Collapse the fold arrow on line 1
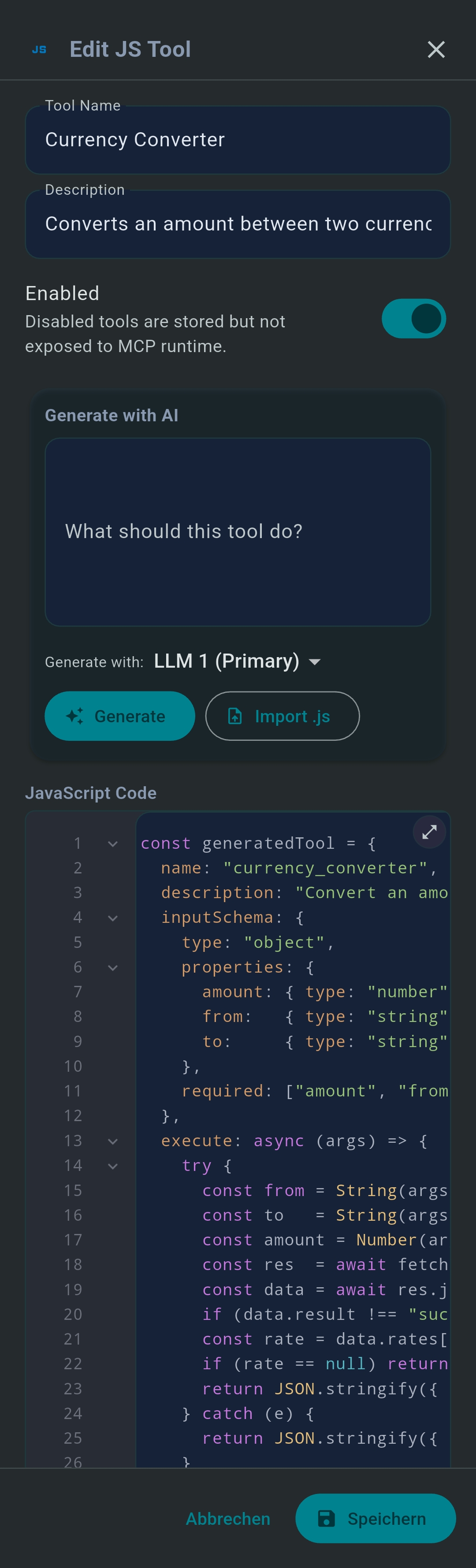Viewport: 476px width, 1568px height. 112,843
